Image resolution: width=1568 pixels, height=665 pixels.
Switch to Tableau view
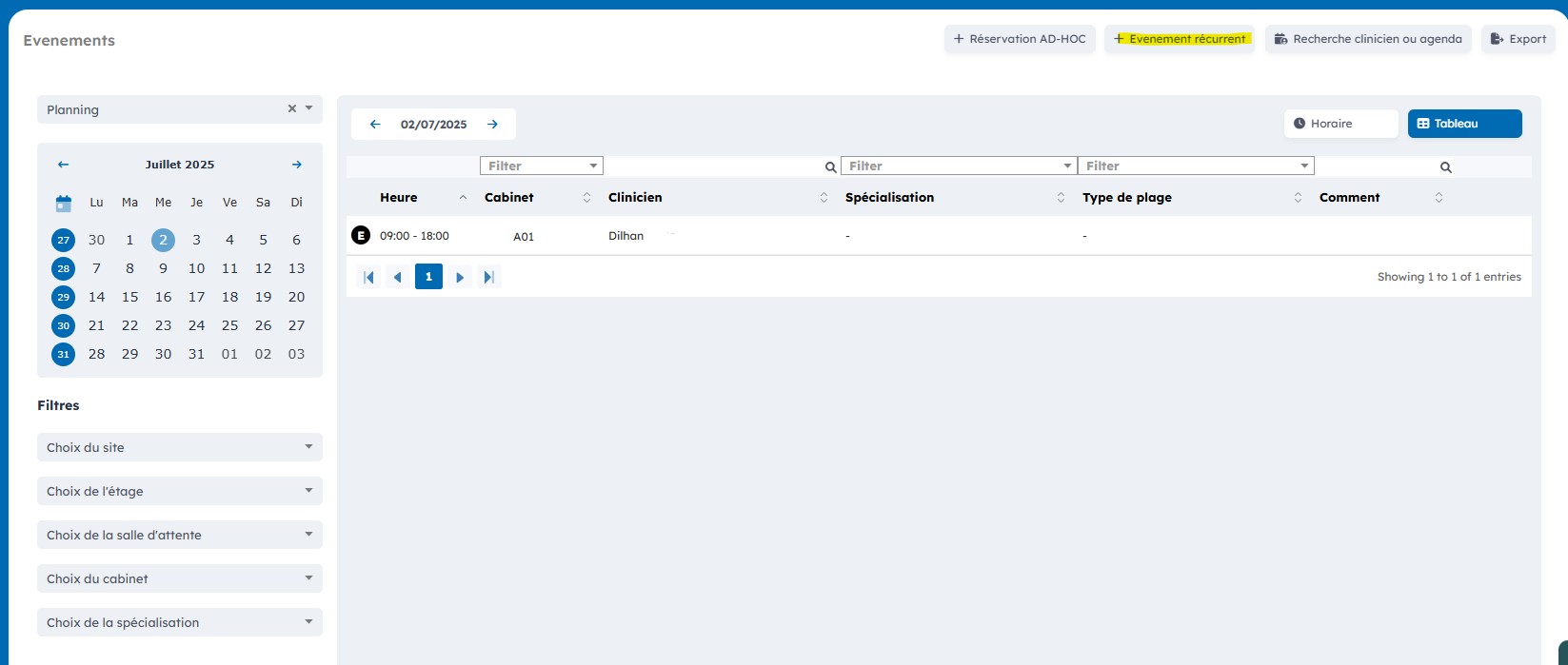point(1463,124)
